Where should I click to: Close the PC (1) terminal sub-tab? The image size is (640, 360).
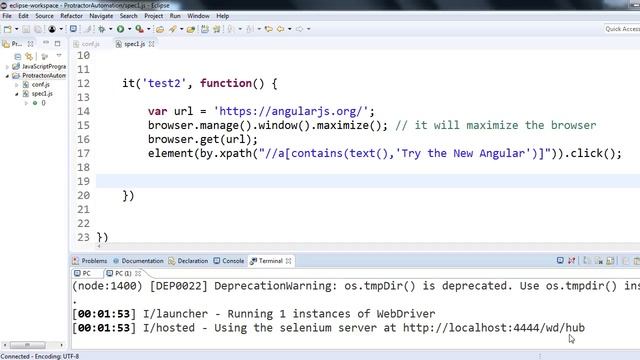tap(138, 273)
